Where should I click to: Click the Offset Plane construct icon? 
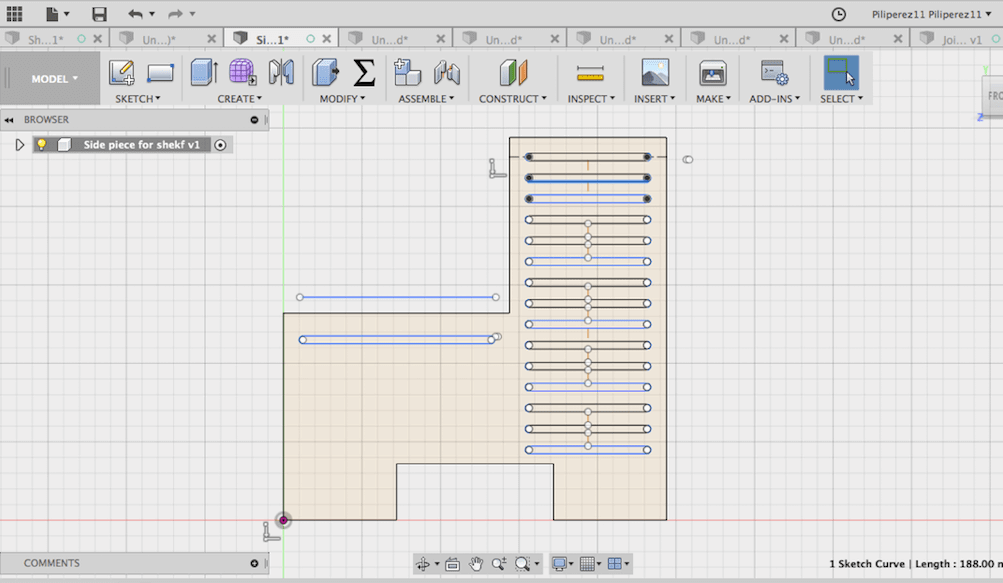513,73
